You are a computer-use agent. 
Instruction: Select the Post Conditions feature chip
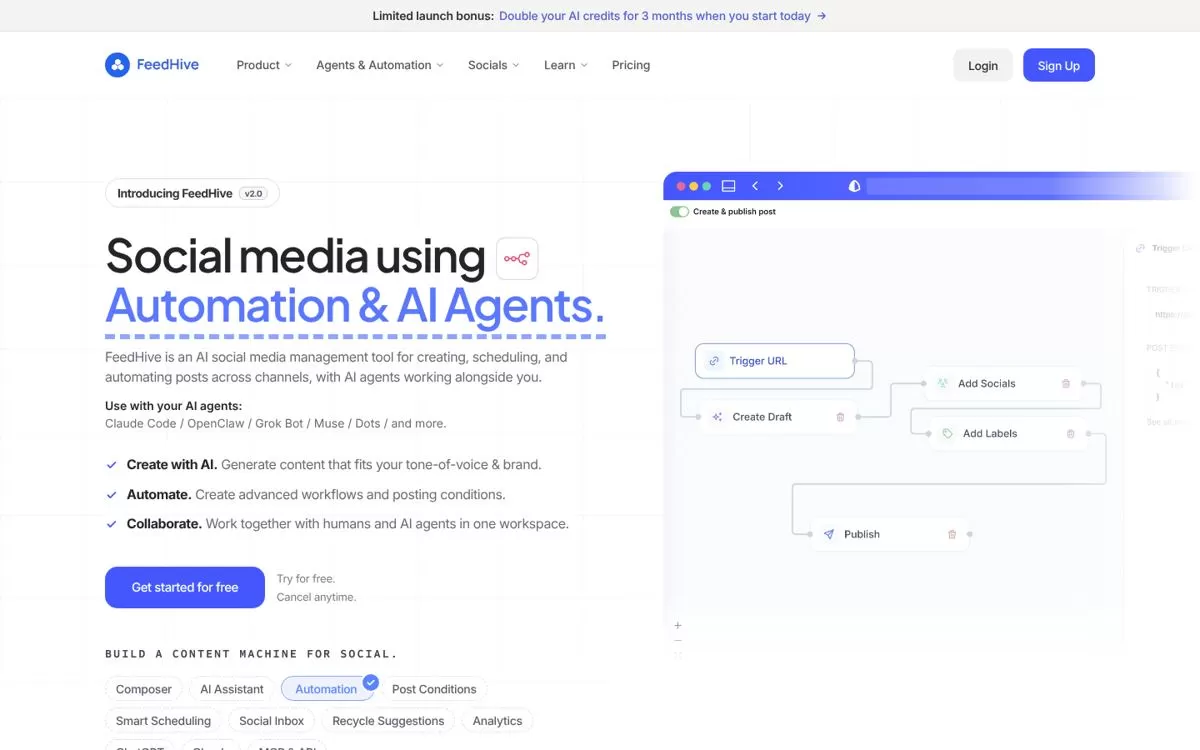click(434, 689)
